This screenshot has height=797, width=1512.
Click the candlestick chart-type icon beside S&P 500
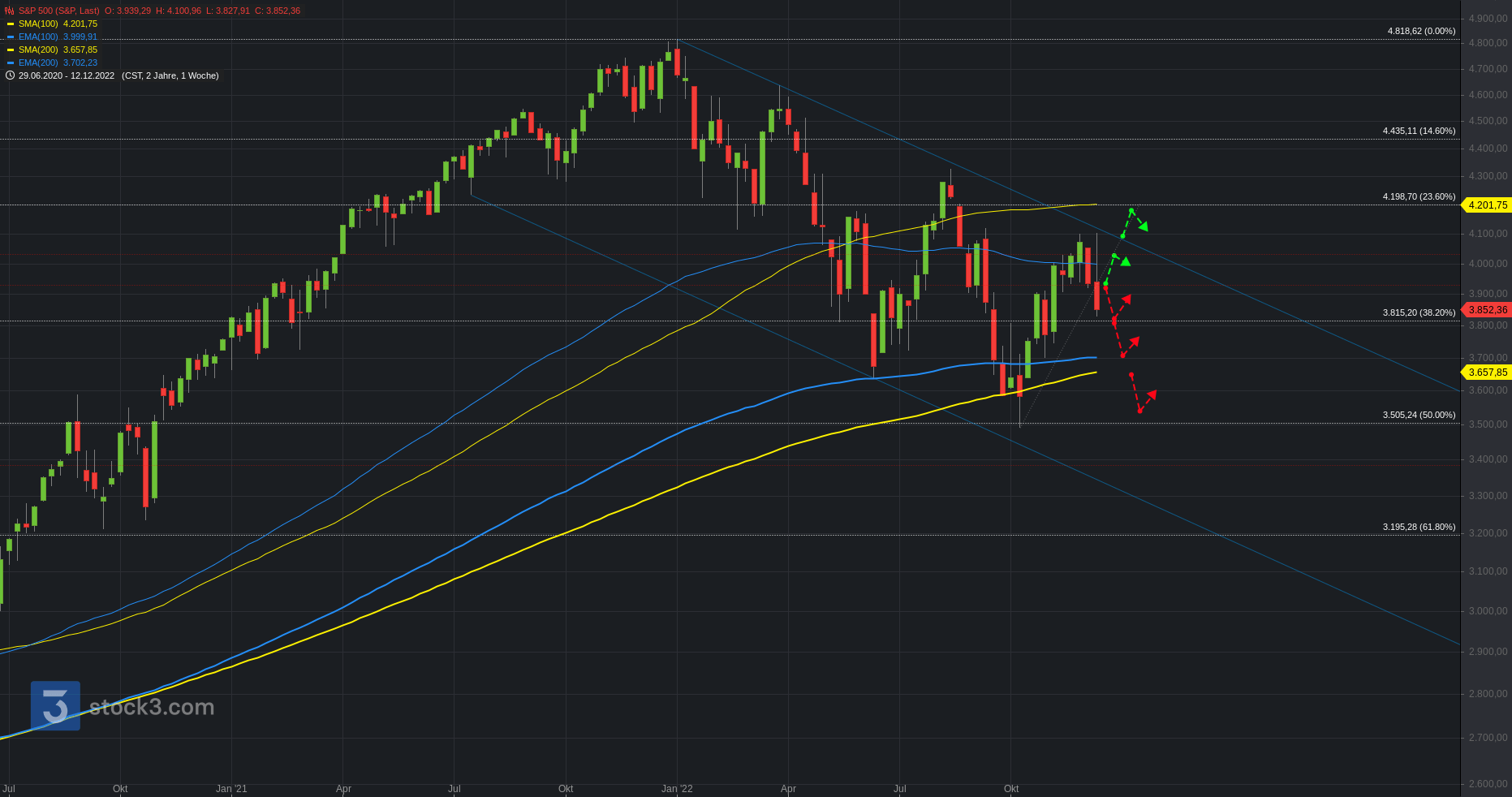coord(10,11)
